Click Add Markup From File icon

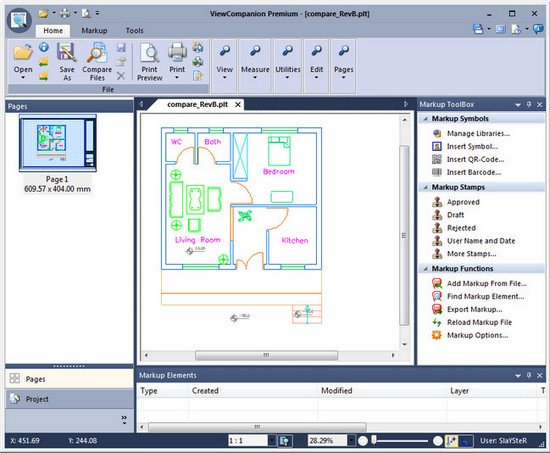(437, 283)
